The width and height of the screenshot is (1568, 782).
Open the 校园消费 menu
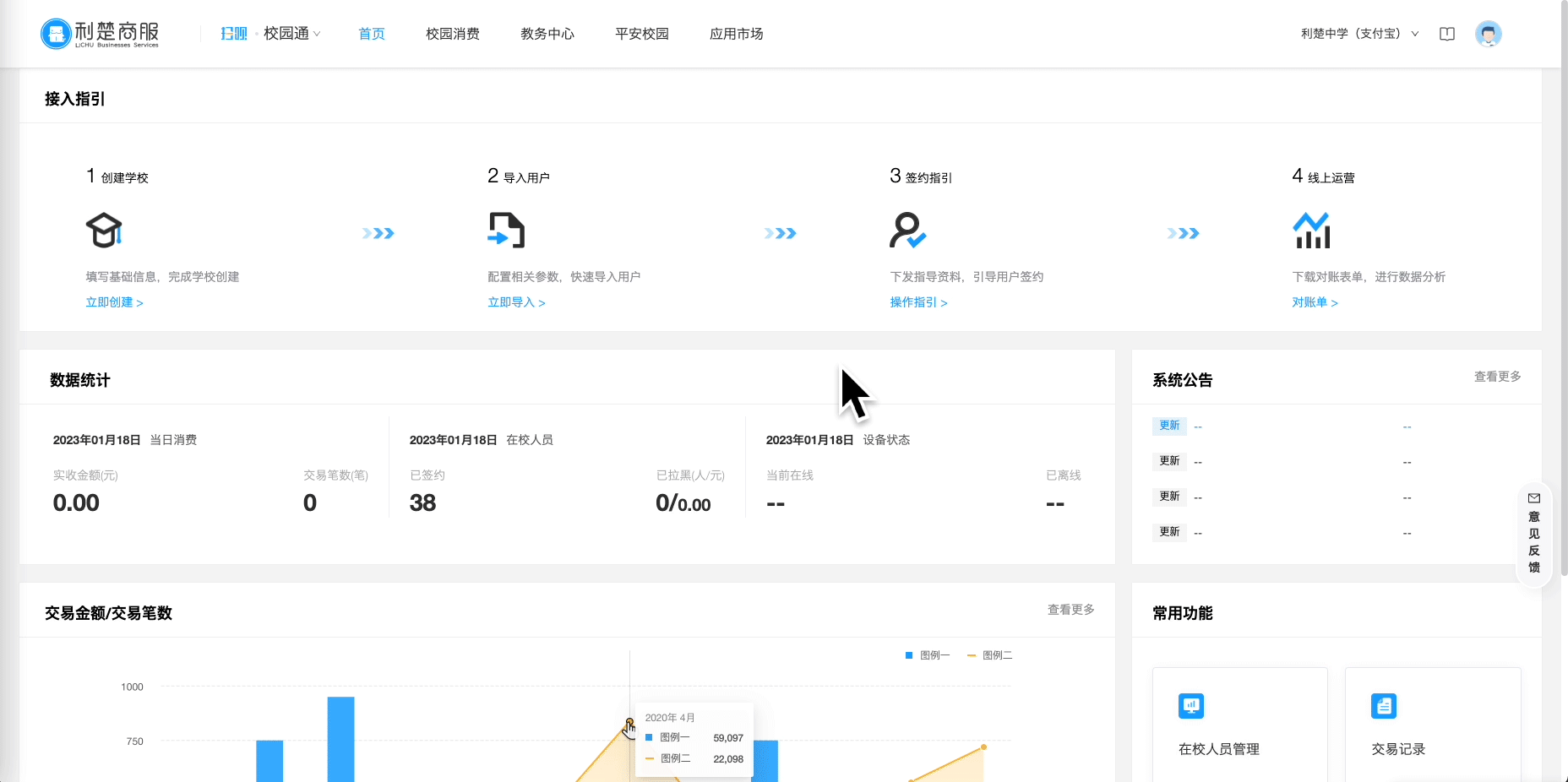(453, 34)
